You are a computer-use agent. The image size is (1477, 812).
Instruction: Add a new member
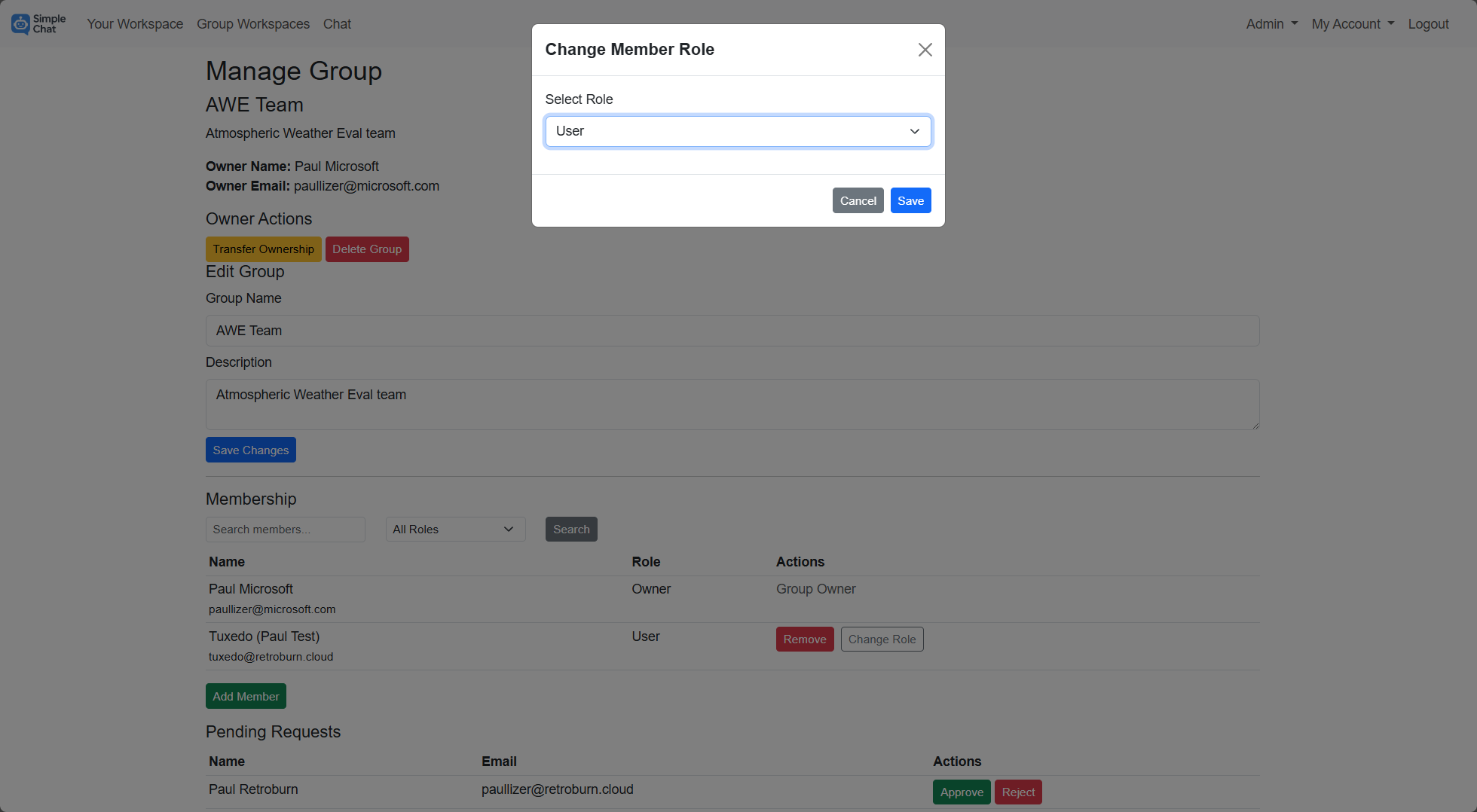point(246,695)
